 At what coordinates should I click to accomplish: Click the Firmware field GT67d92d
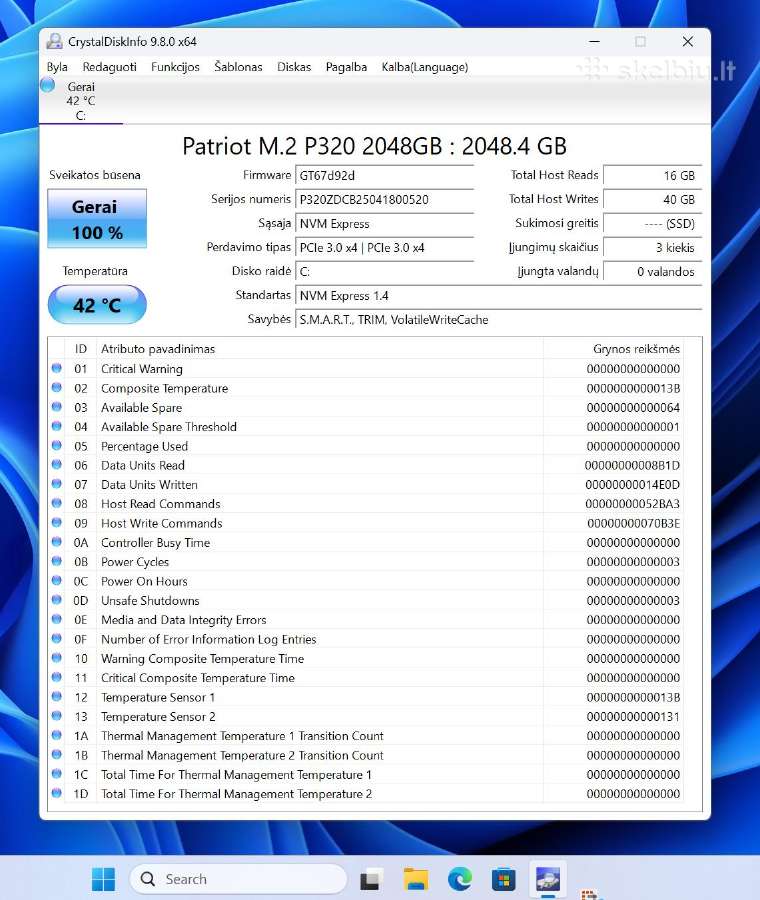tap(384, 176)
